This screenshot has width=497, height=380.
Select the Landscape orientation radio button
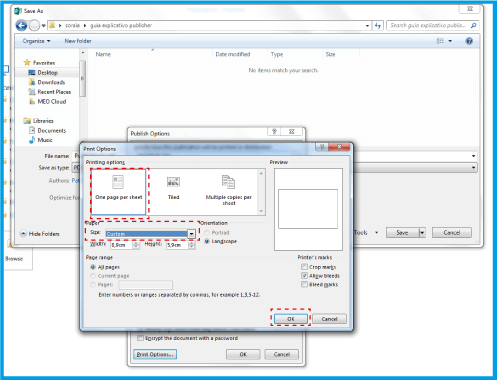pyautogui.click(x=207, y=241)
